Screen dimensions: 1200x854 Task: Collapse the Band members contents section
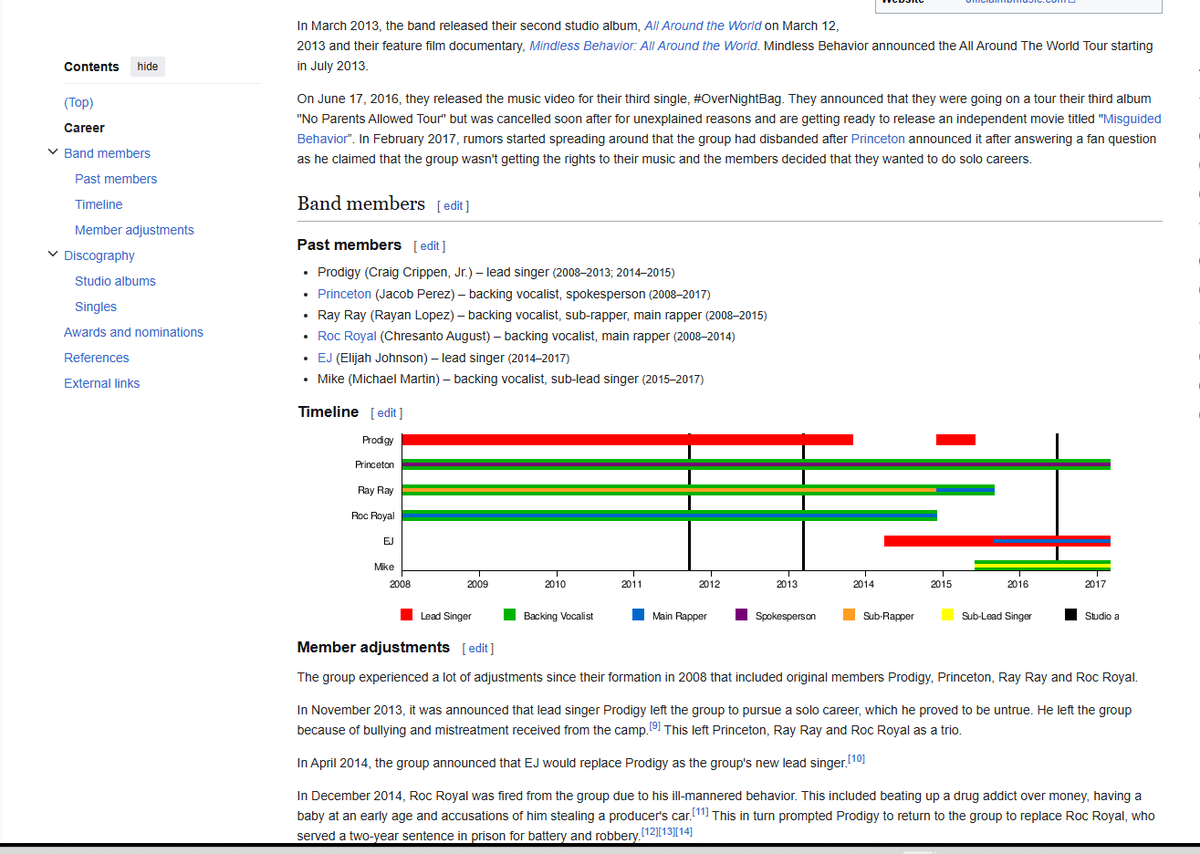(x=52, y=153)
